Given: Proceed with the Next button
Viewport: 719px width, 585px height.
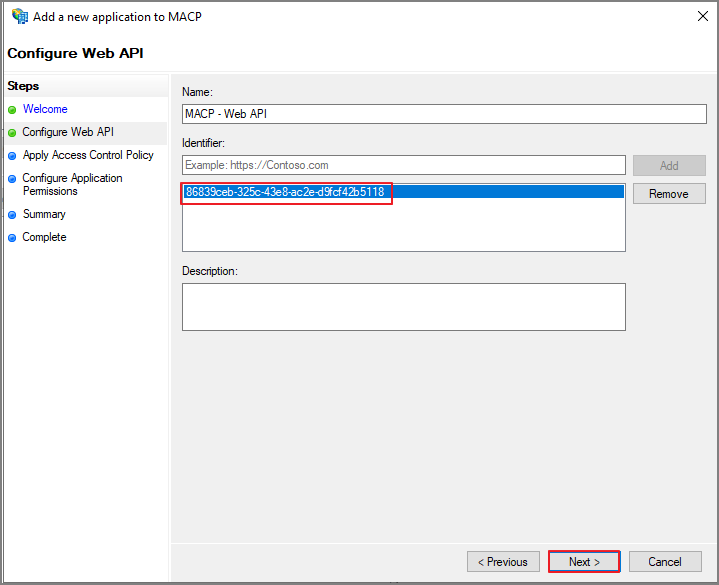Looking at the screenshot, I should (x=584, y=562).
